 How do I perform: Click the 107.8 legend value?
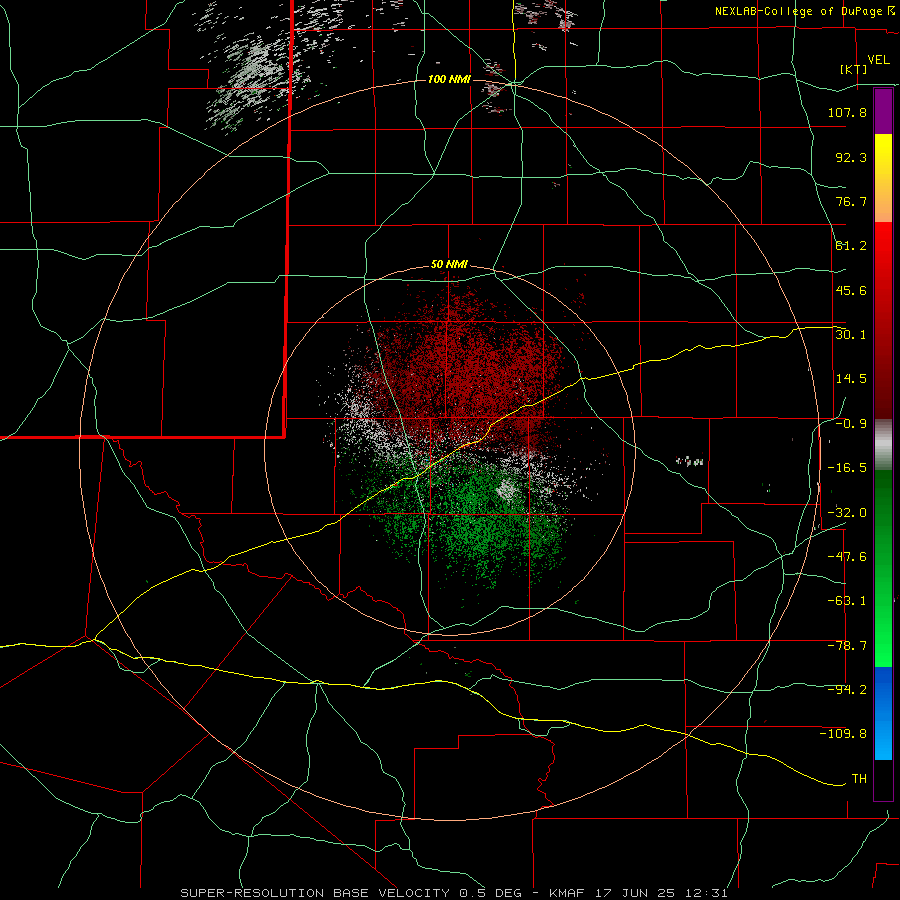[847, 112]
